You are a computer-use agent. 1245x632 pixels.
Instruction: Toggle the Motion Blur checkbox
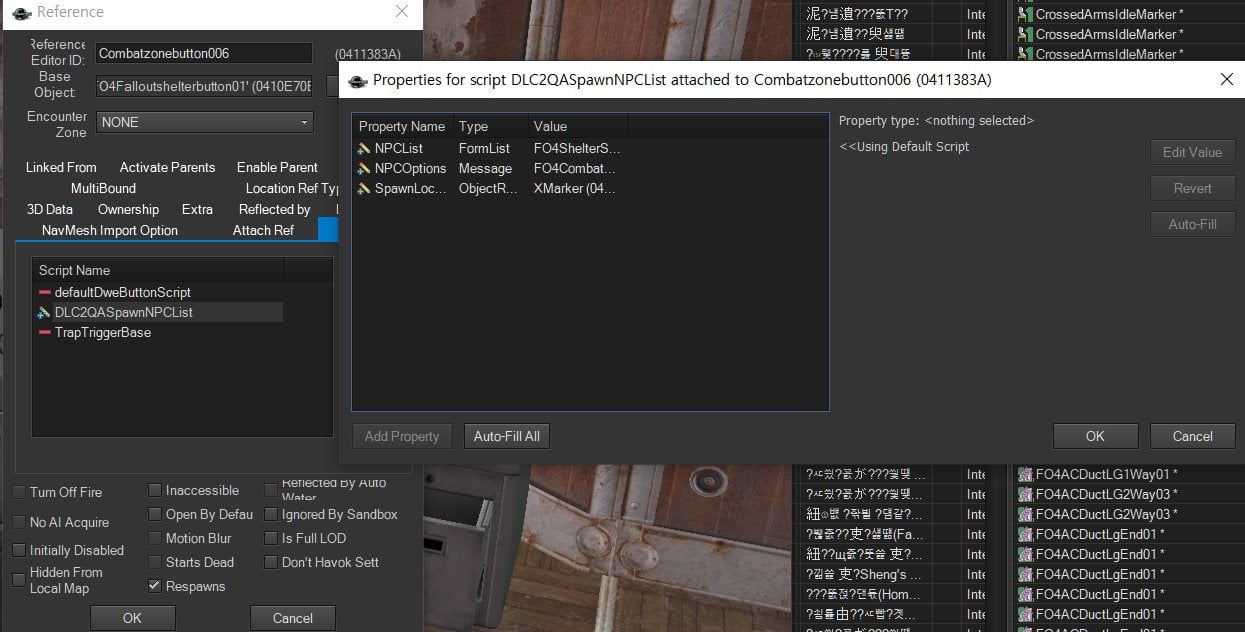coord(155,538)
